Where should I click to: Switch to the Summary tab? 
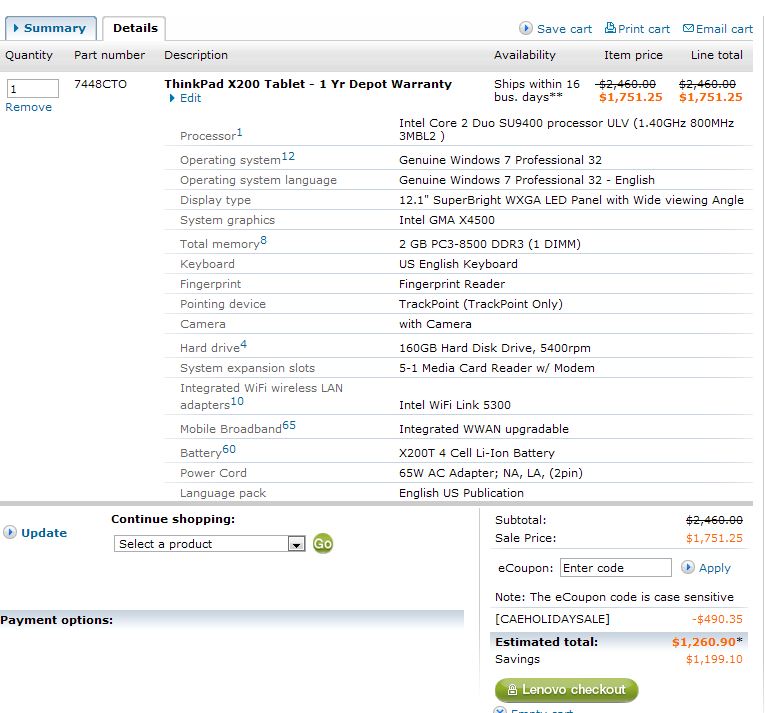coord(50,28)
